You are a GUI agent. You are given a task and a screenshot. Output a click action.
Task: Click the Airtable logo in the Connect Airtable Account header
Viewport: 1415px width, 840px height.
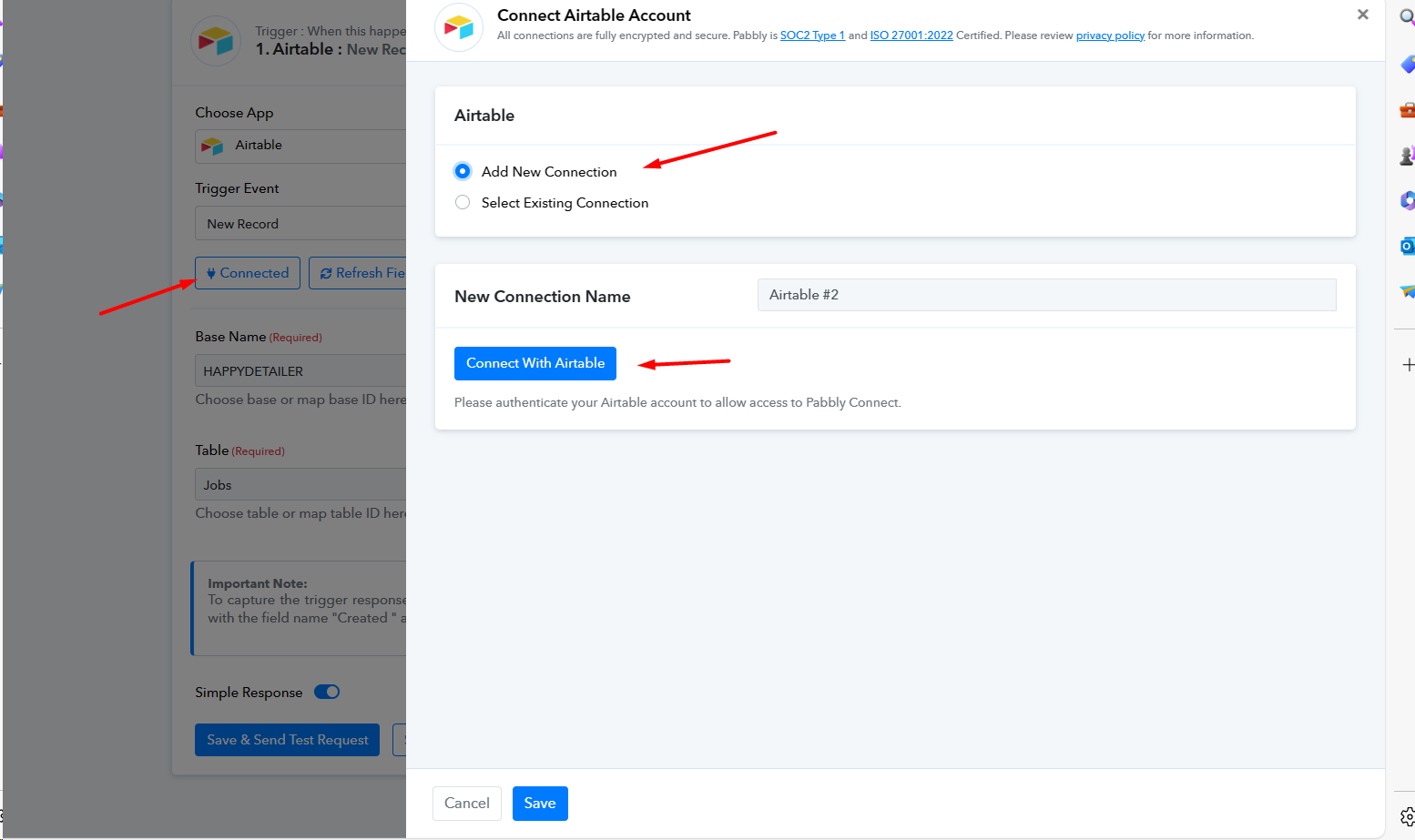point(459,27)
